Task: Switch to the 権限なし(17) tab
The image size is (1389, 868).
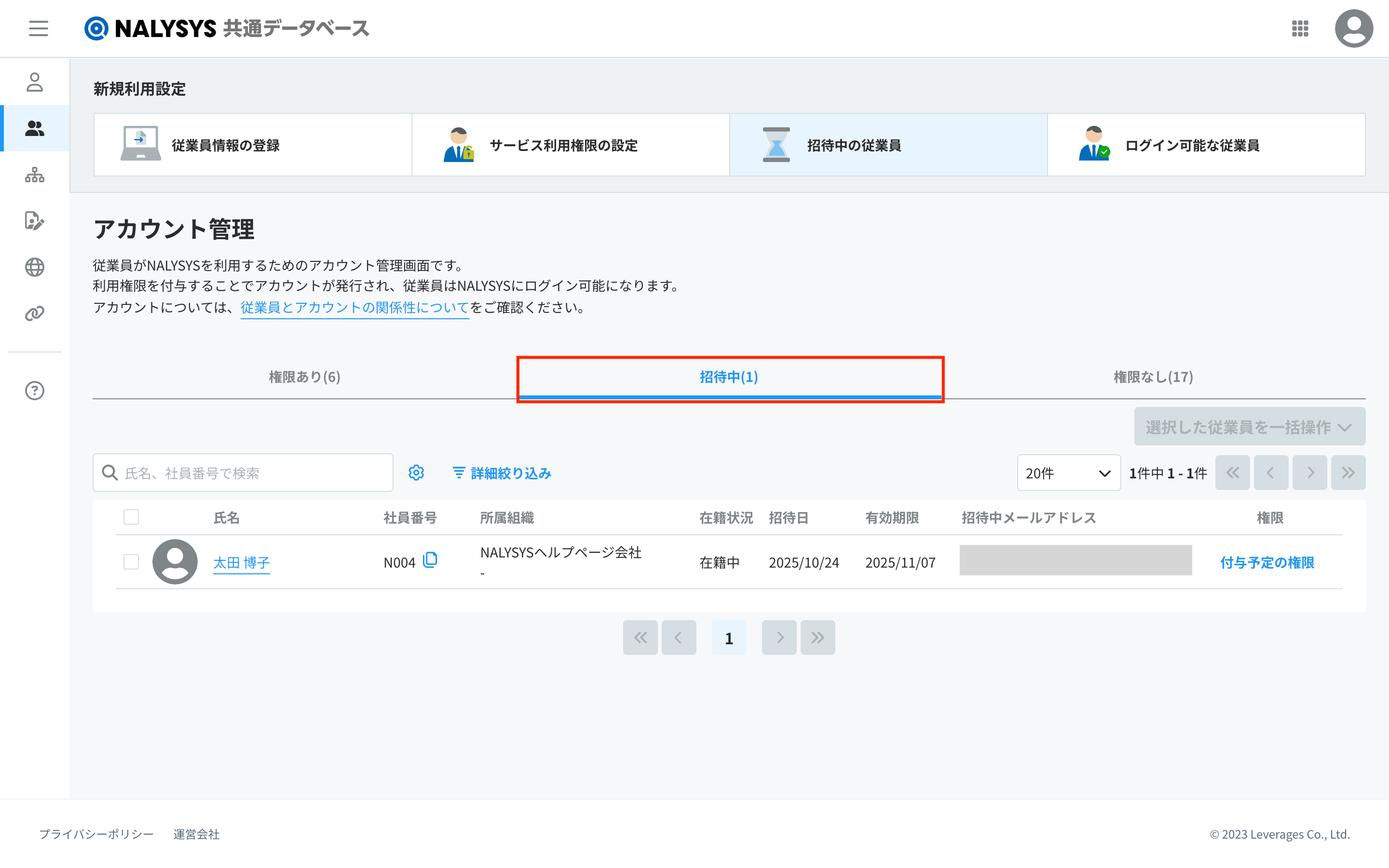Action: click(1153, 377)
